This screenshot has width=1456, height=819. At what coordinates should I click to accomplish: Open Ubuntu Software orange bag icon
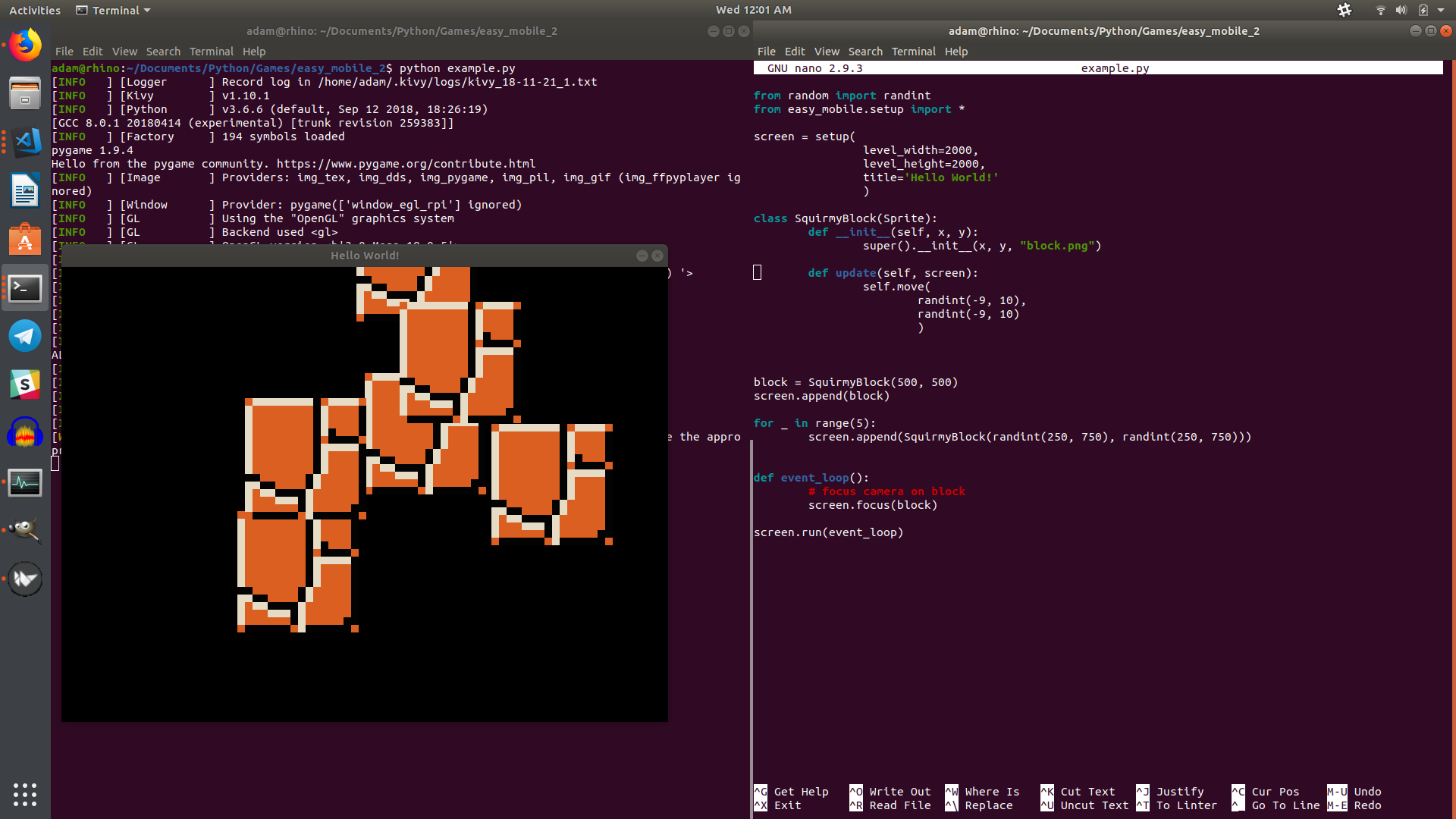tap(25, 240)
